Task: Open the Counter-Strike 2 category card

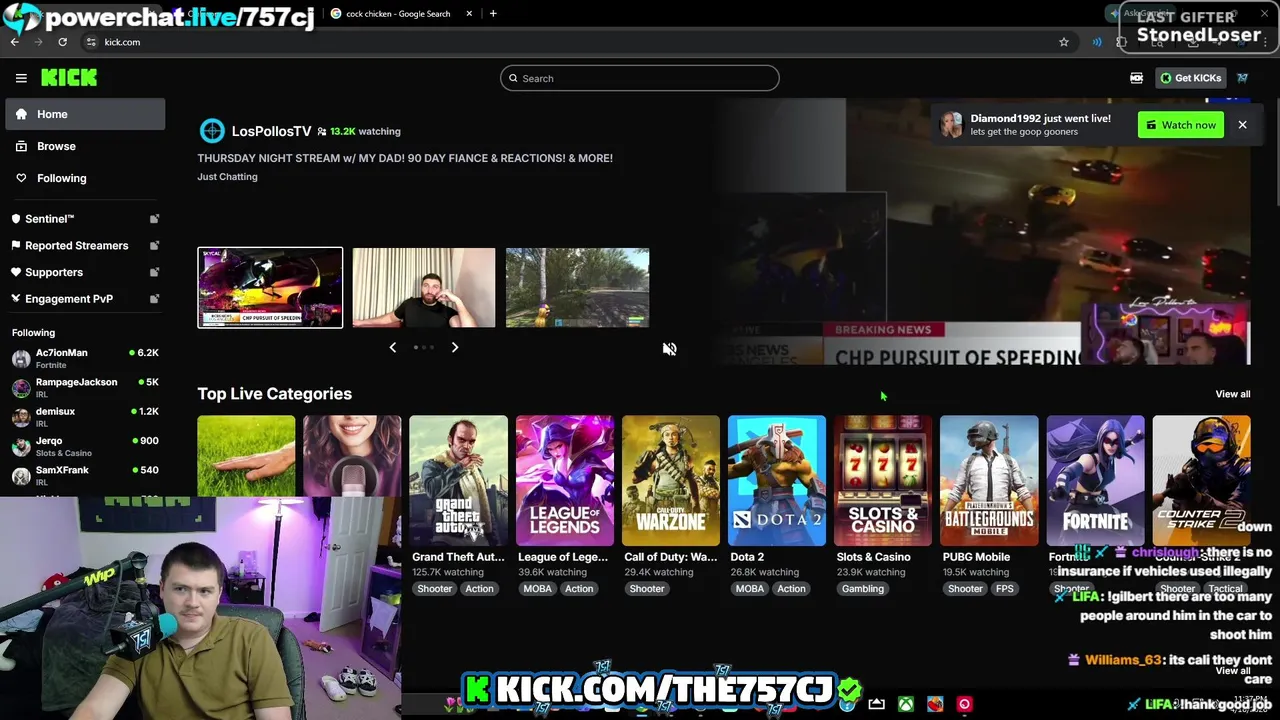Action: pos(1201,481)
